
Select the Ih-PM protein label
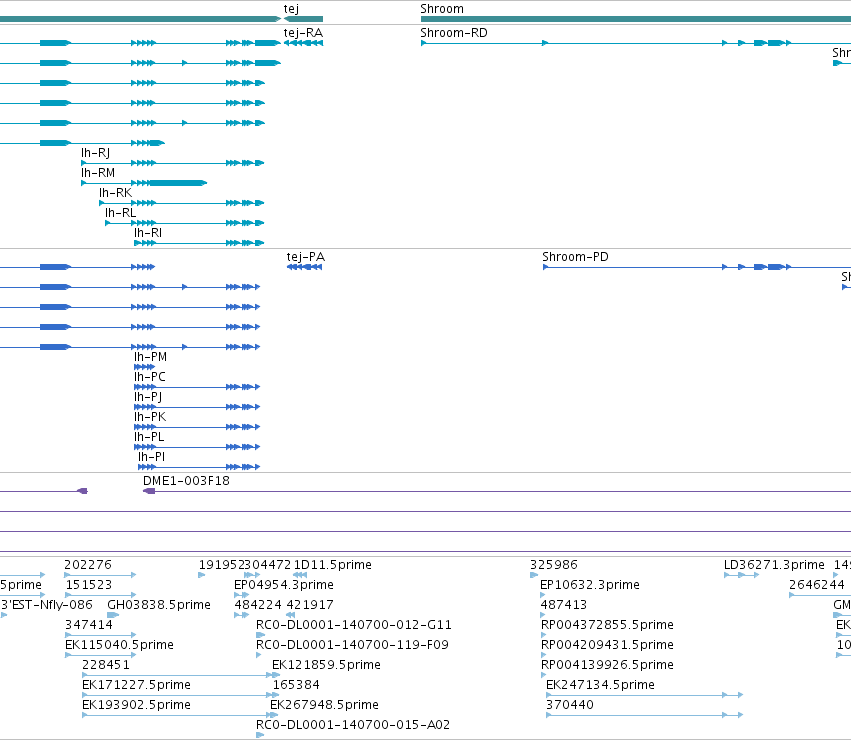click(150, 357)
